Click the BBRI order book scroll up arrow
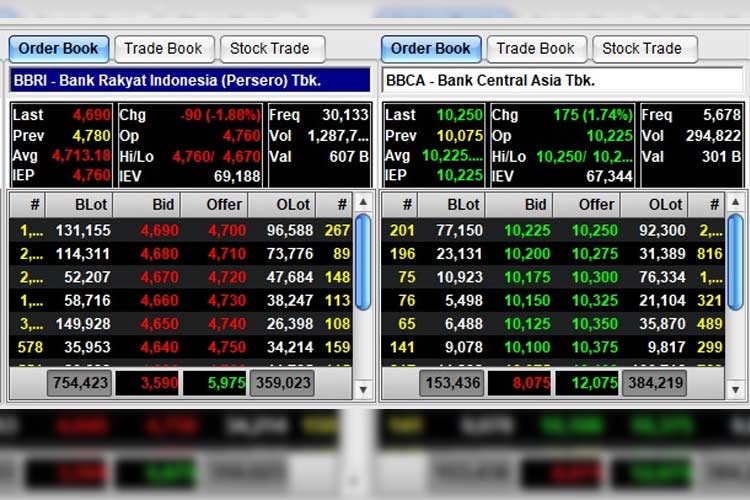The image size is (750, 500). 363,202
